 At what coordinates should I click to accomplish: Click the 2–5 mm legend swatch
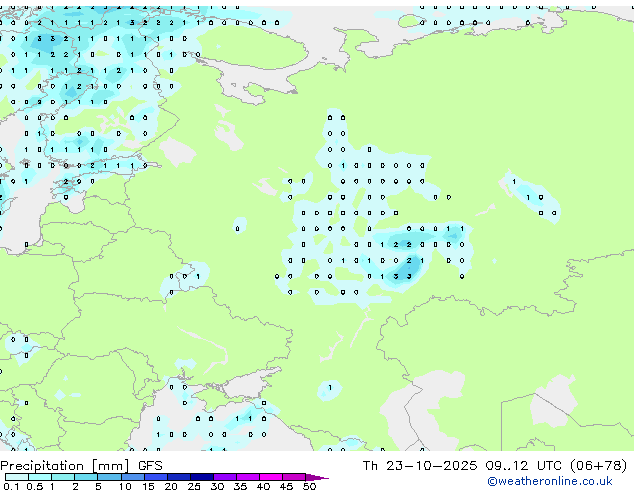86,477
